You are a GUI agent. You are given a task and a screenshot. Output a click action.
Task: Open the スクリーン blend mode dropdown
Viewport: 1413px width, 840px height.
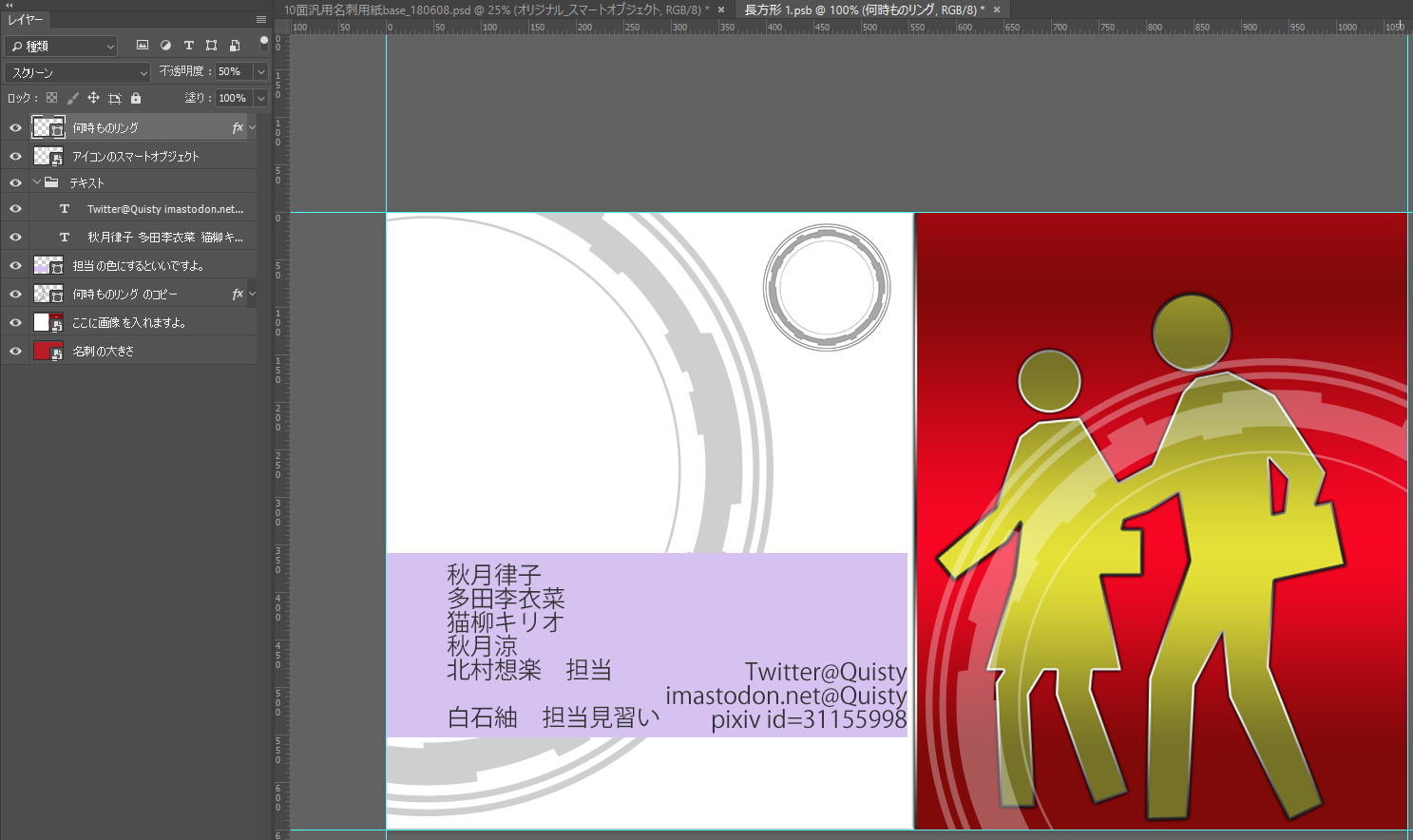coord(77,72)
